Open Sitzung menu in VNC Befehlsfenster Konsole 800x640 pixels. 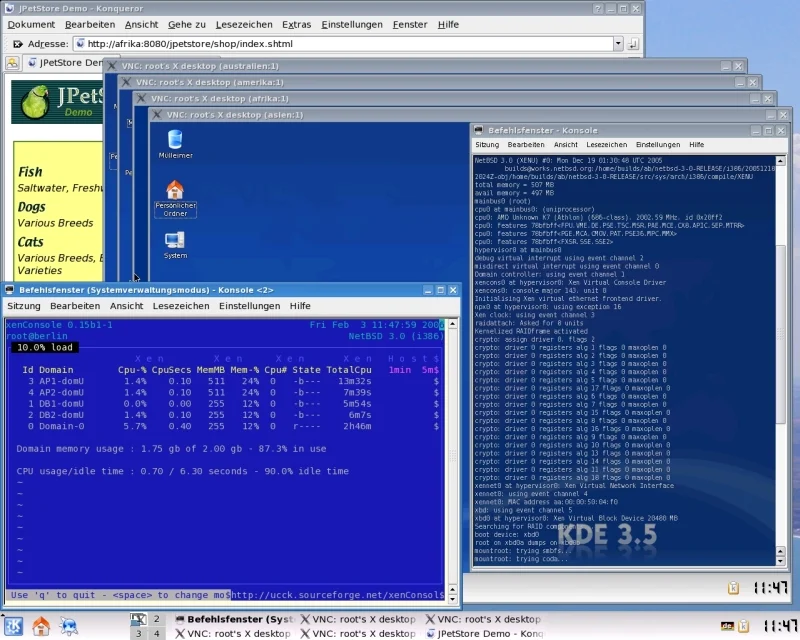(487, 145)
